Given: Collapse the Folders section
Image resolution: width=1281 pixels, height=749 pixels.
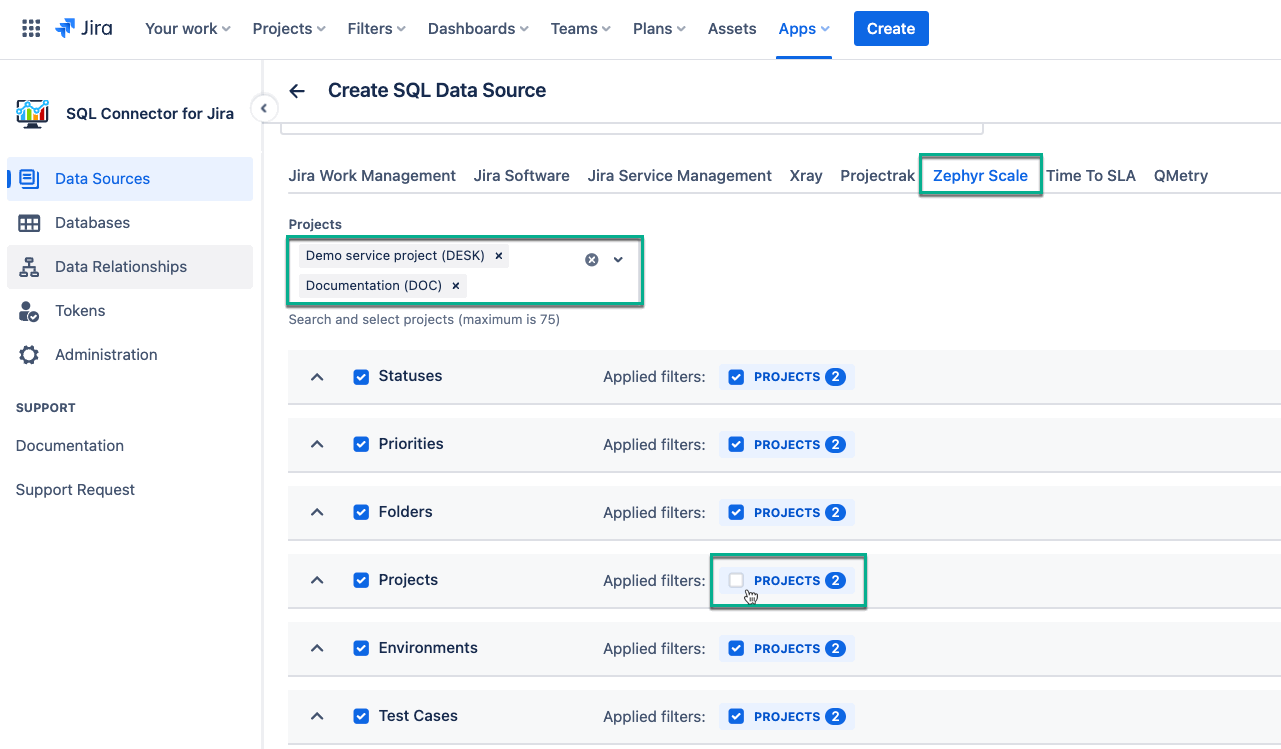Looking at the screenshot, I should pos(317,512).
